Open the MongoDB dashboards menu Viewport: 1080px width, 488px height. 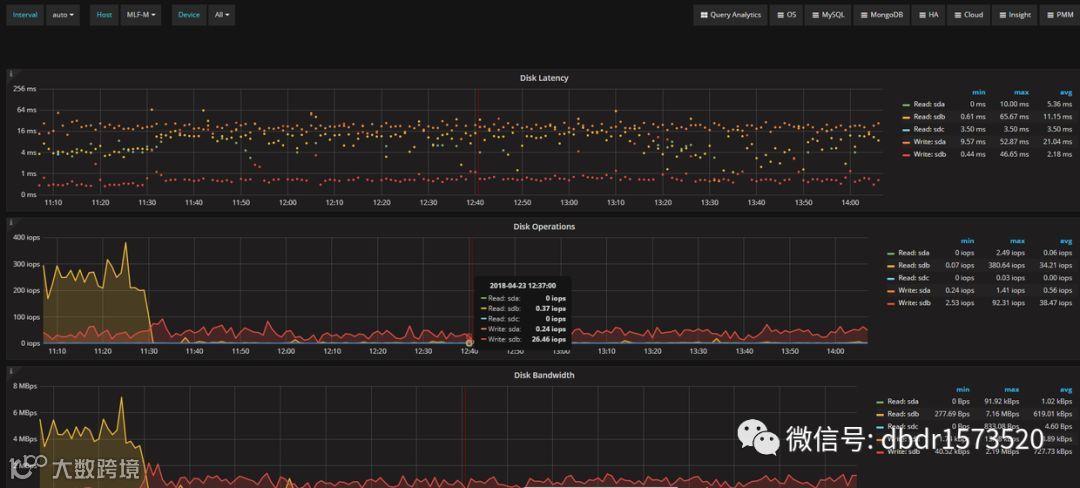882,14
